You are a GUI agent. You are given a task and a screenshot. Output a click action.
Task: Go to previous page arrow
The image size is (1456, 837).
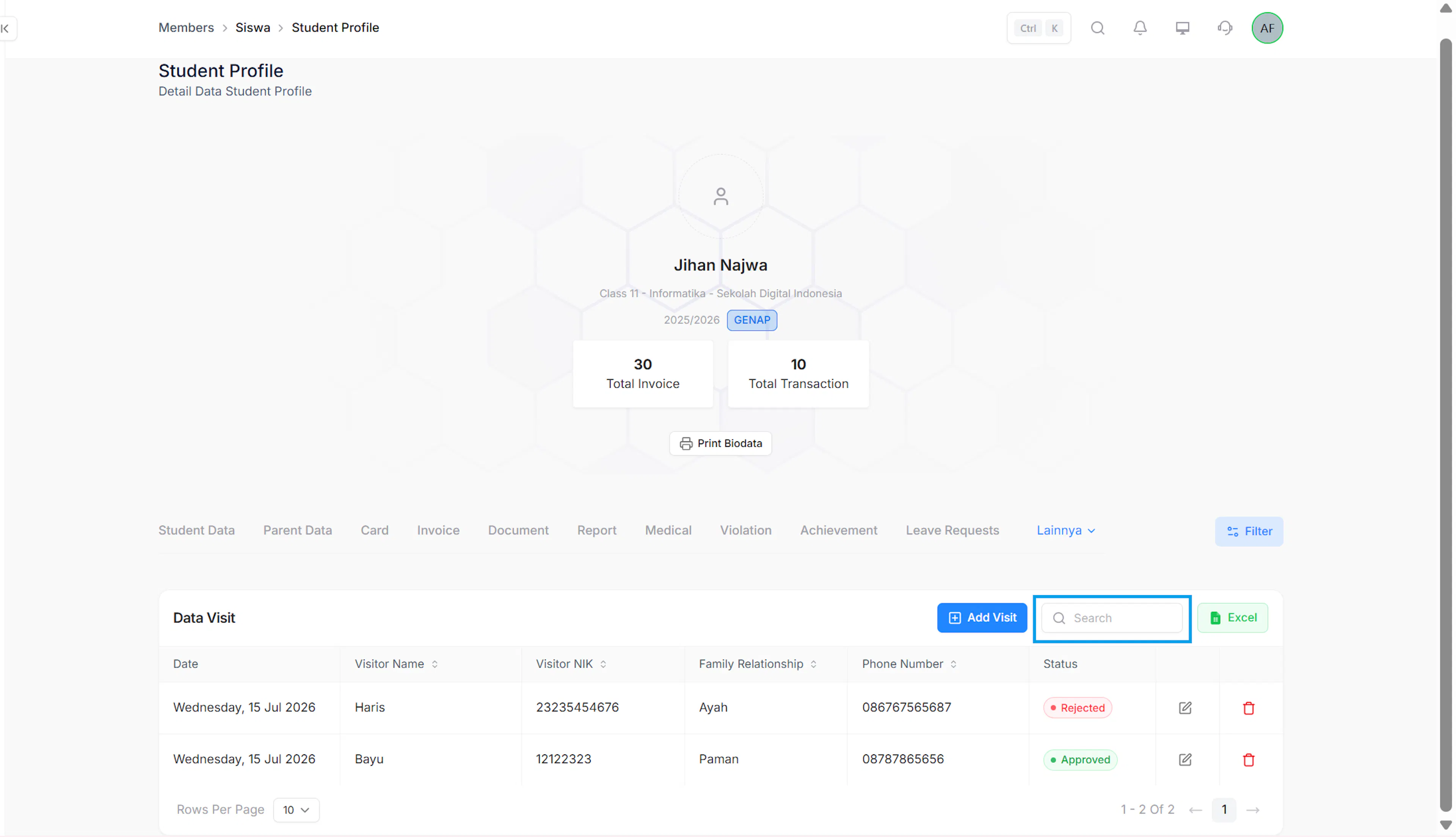(x=1196, y=810)
